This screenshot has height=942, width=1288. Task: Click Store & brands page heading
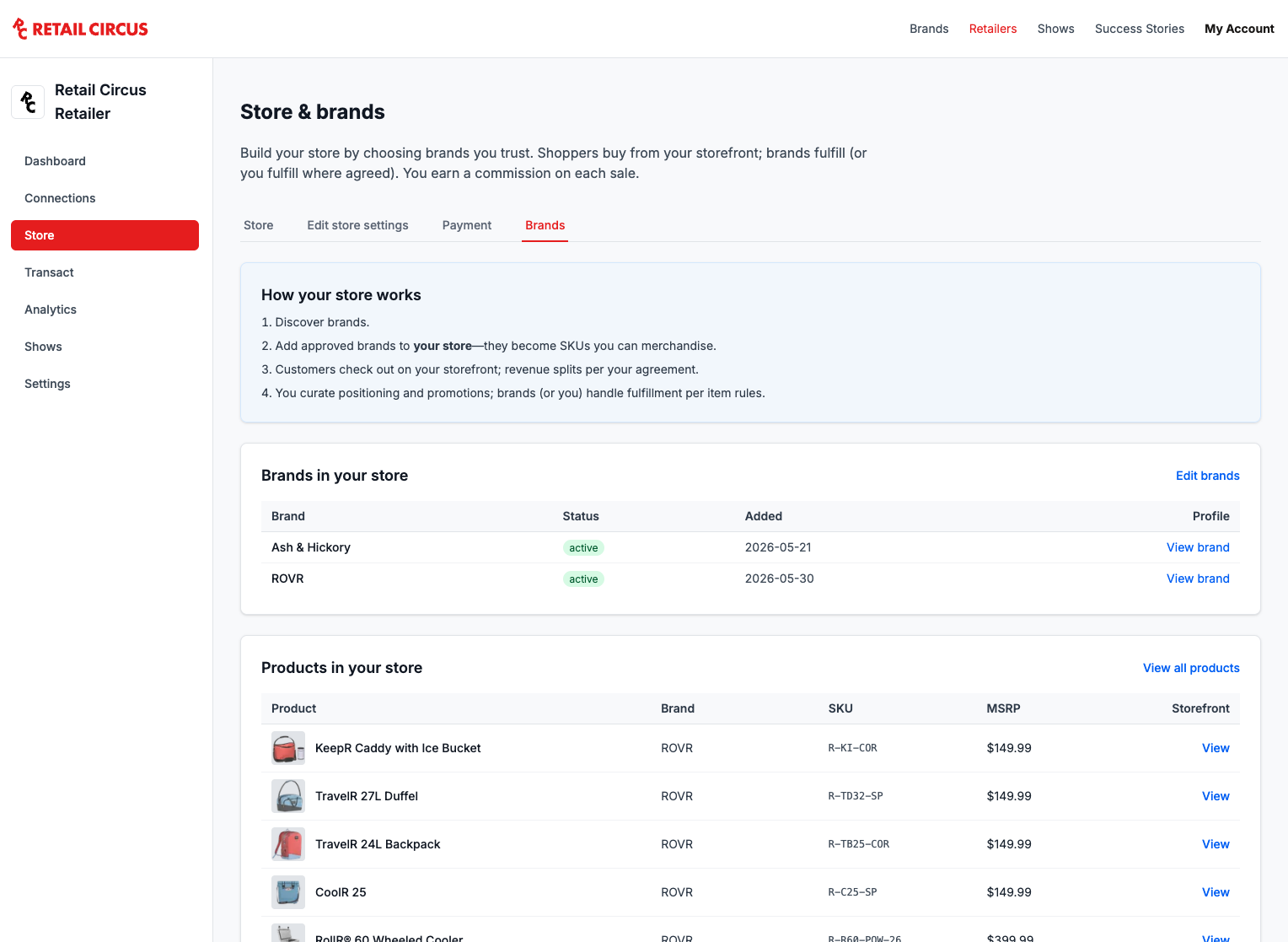tap(313, 112)
